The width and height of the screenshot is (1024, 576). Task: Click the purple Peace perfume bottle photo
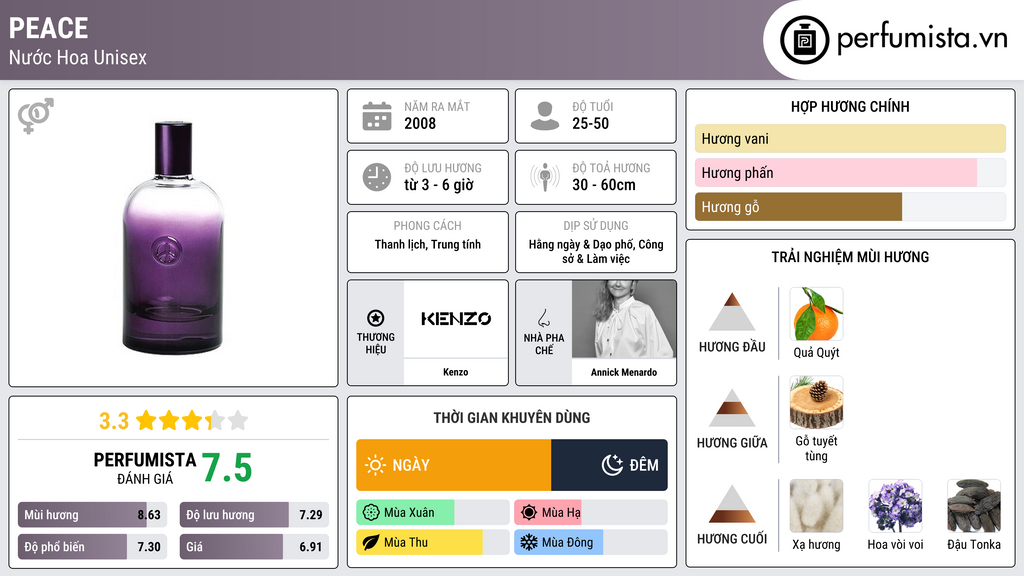tap(174, 238)
